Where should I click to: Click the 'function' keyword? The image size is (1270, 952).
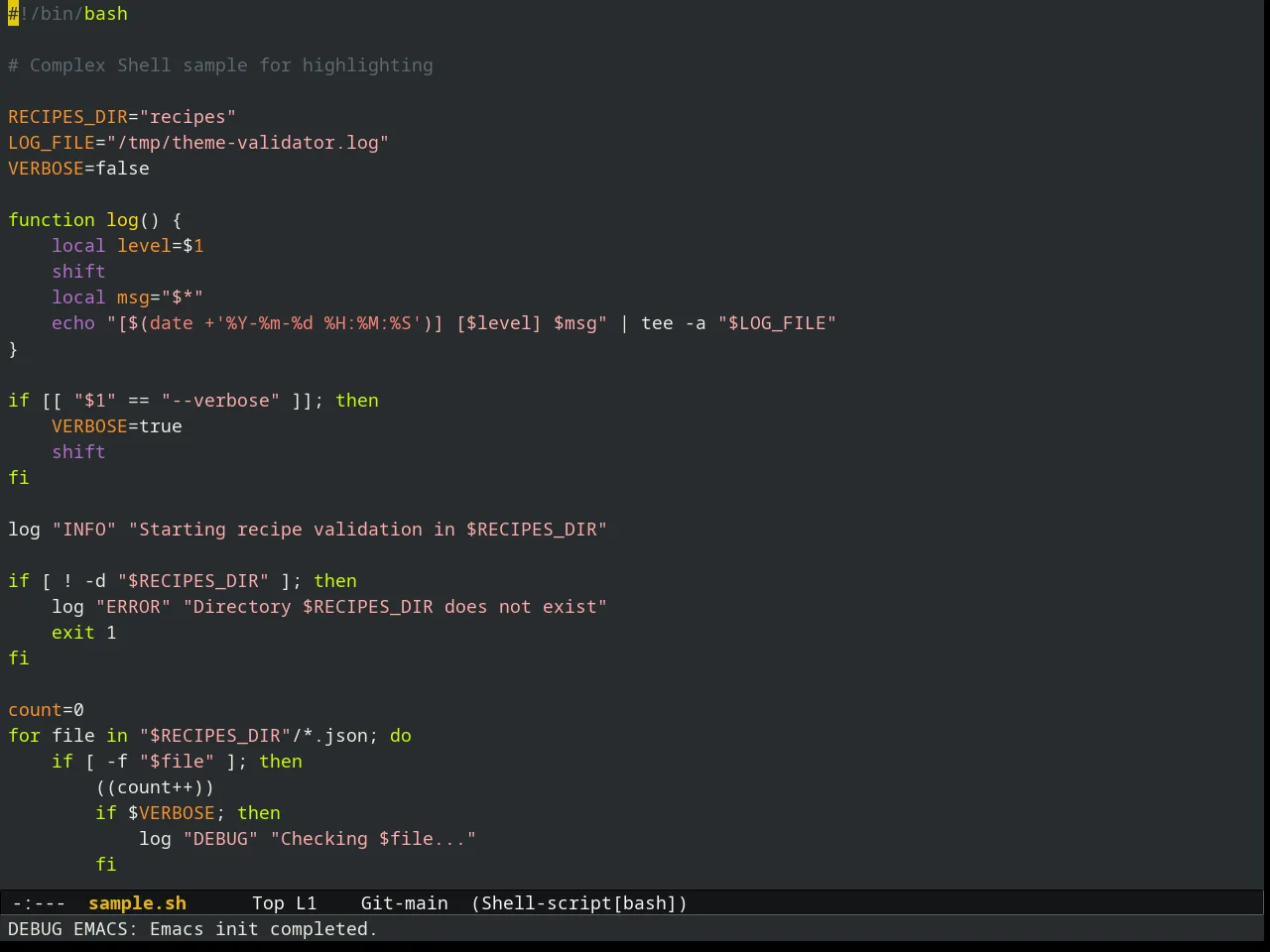tap(51, 220)
